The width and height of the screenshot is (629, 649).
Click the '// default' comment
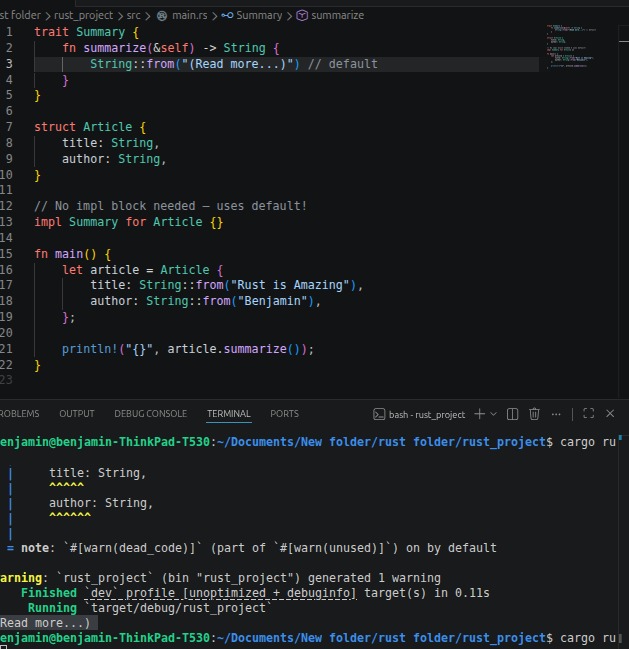click(x=343, y=64)
